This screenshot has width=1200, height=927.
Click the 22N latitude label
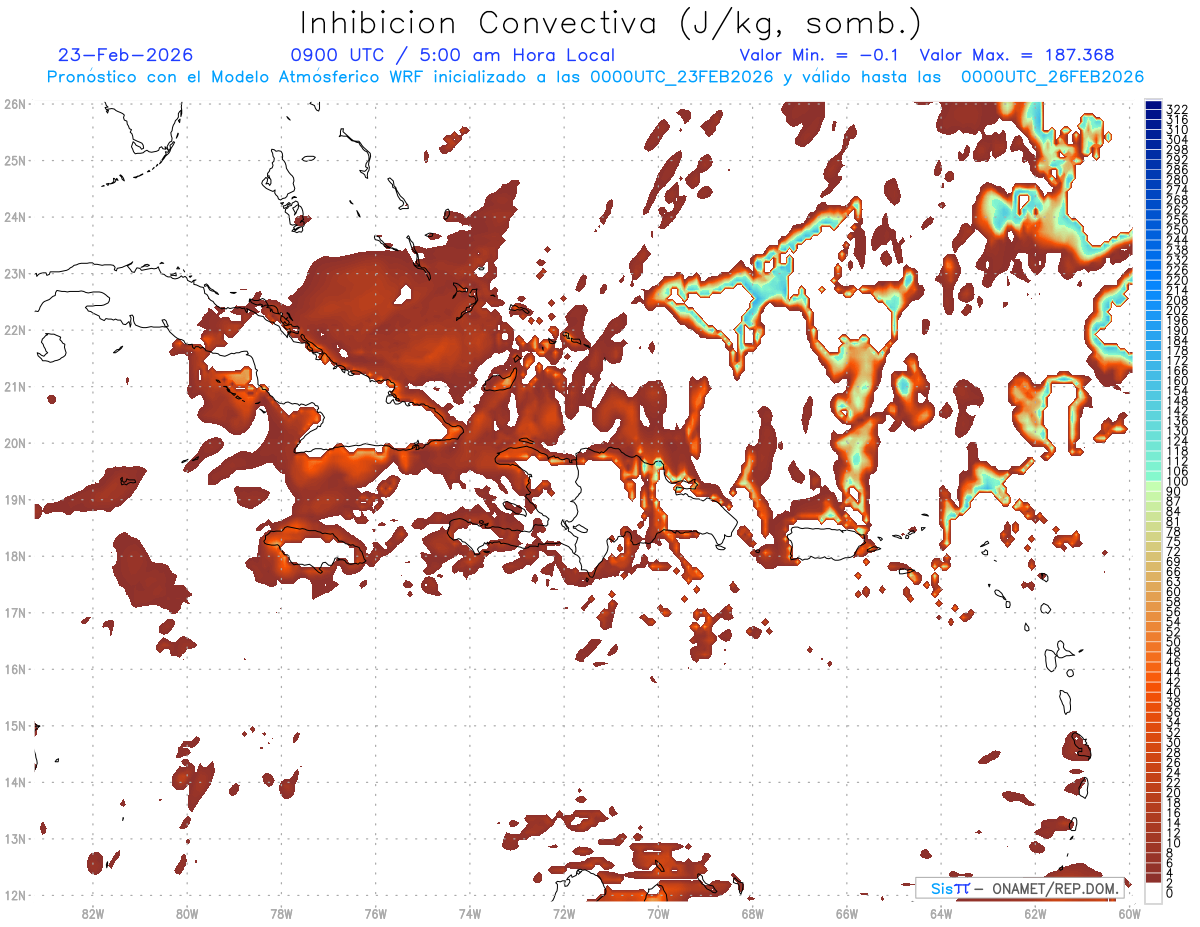[x=14, y=330]
